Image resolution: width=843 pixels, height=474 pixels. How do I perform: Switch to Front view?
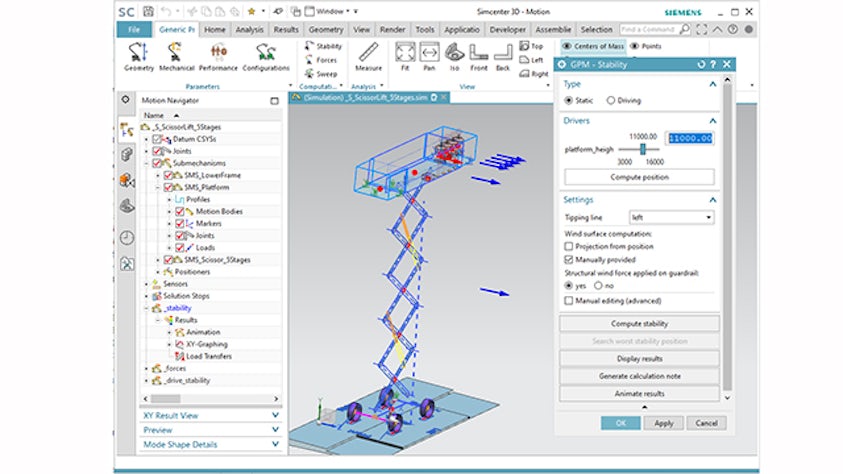point(478,56)
